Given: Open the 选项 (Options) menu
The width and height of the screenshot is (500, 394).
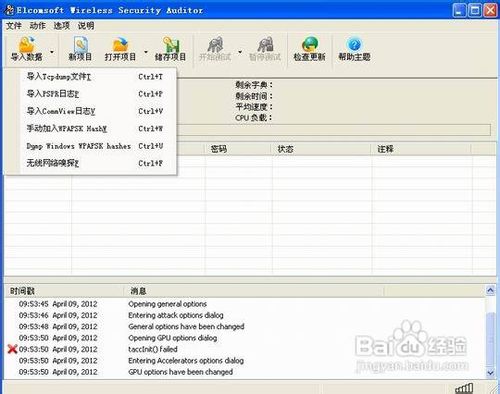Looking at the screenshot, I should [62, 26].
